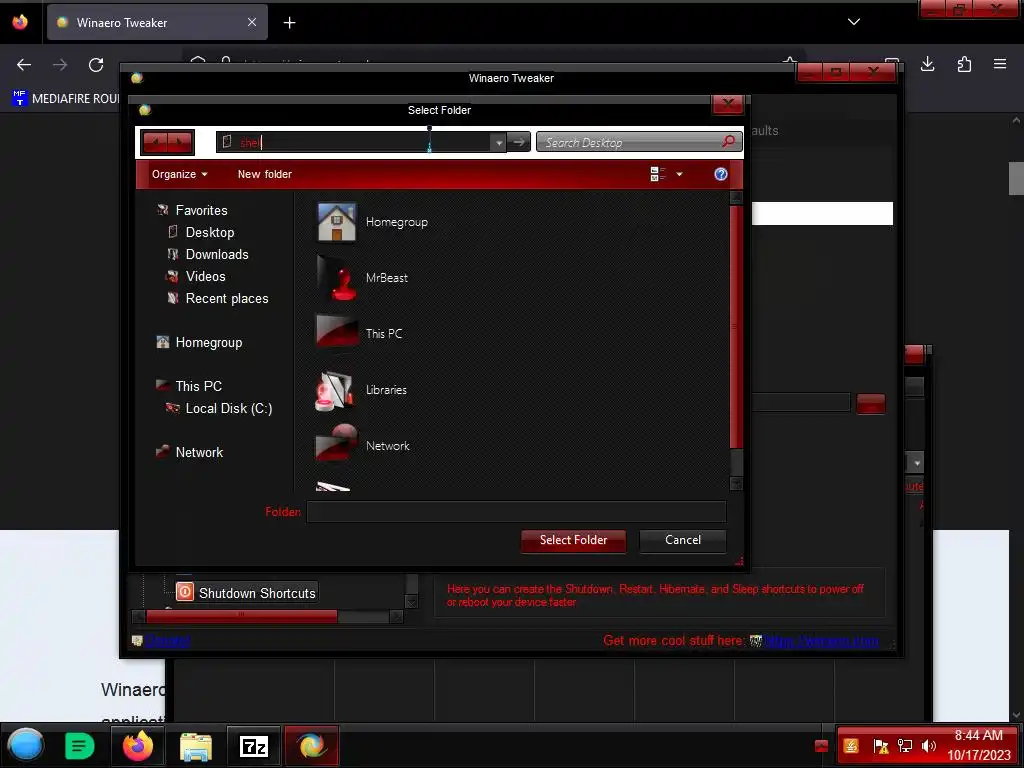This screenshot has width=1024, height=768.
Task: Select Local Disk (C:) in navigation pane
Action: click(229, 408)
